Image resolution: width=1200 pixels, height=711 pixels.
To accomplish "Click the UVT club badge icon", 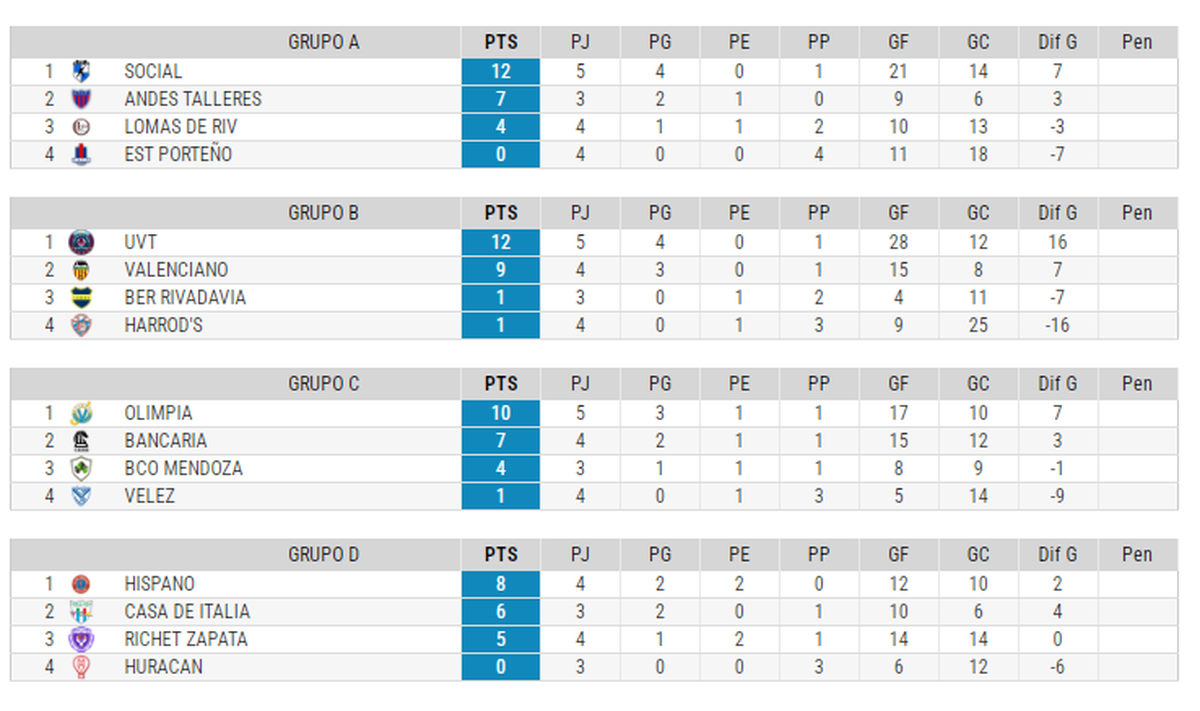I will click(81, 242).
